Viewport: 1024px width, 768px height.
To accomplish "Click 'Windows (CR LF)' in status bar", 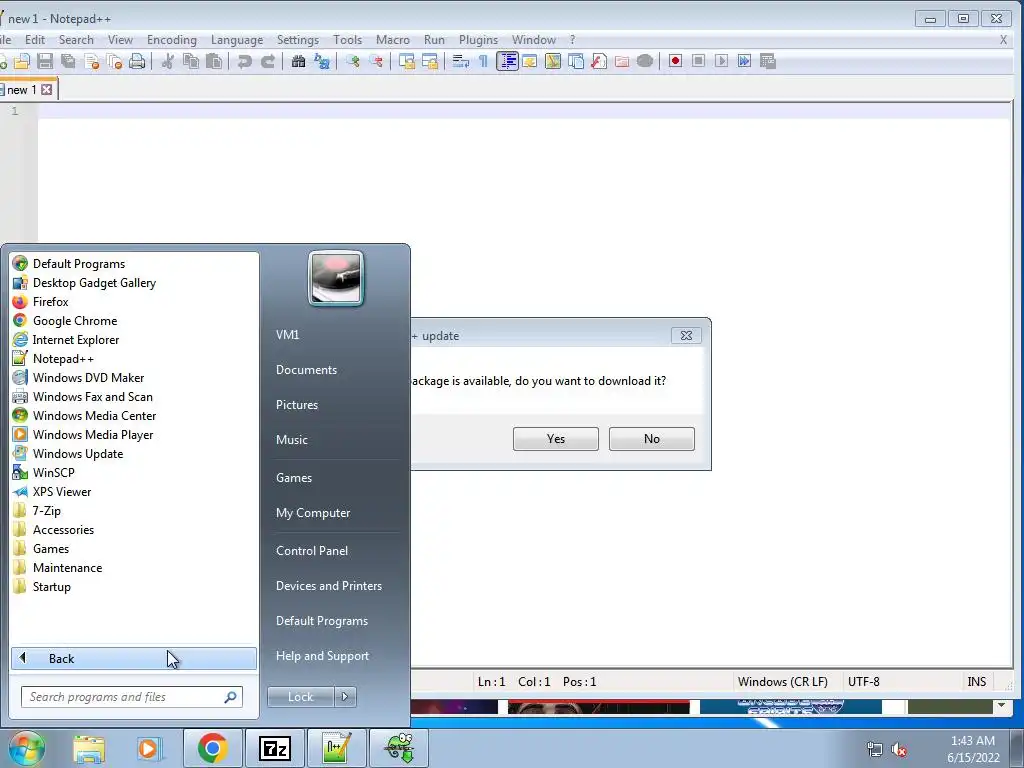I will pyautogui.click(x=782, y=682).
